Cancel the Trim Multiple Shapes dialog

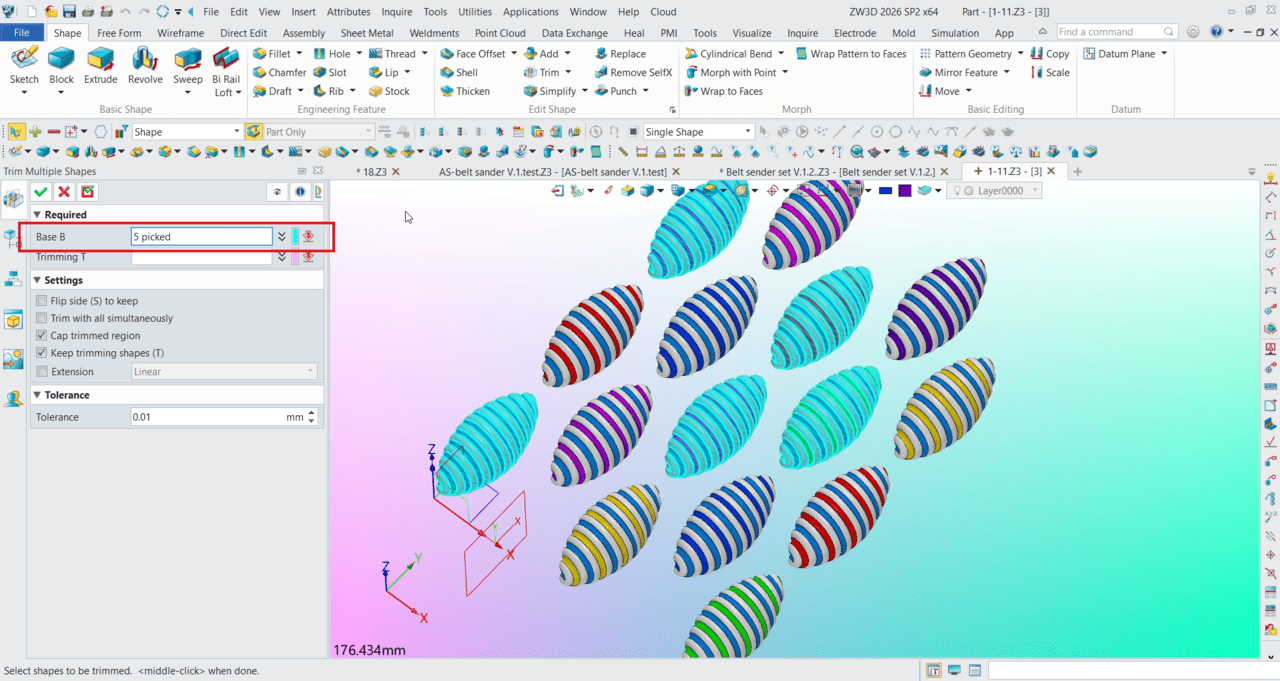(x=63, y=191)
